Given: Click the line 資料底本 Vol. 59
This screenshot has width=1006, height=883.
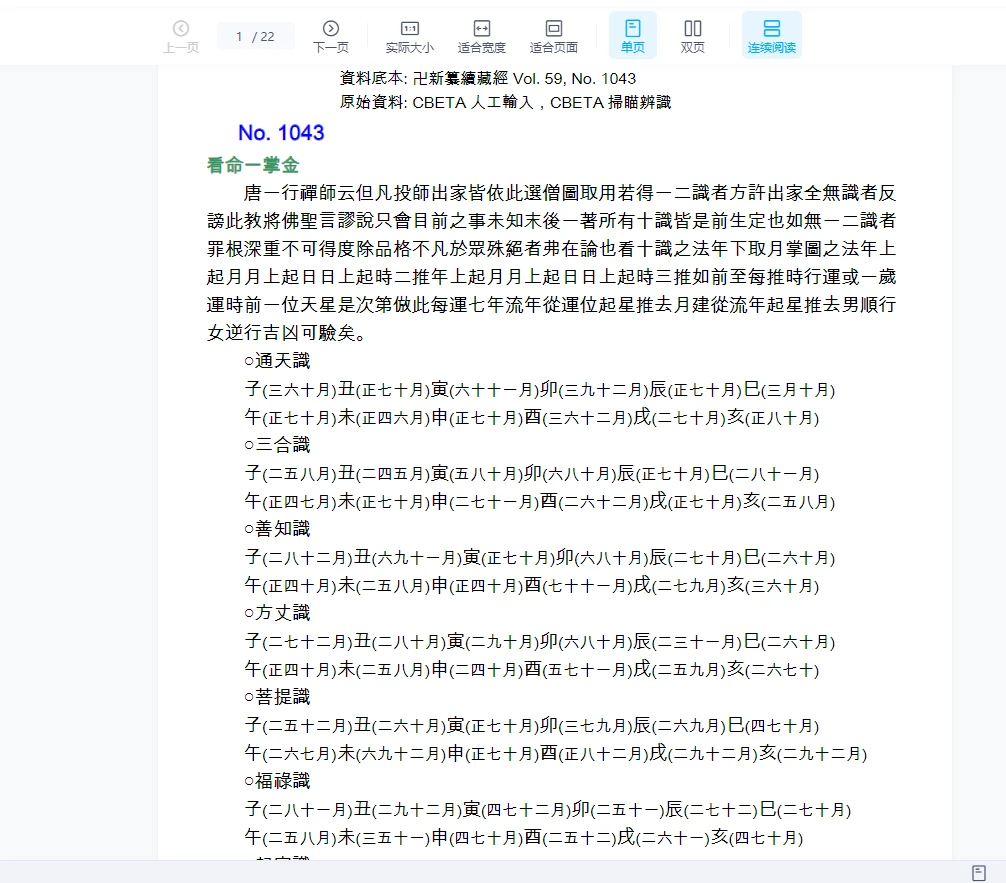Looking at the screenshot, I should click(x=488, y=78).
